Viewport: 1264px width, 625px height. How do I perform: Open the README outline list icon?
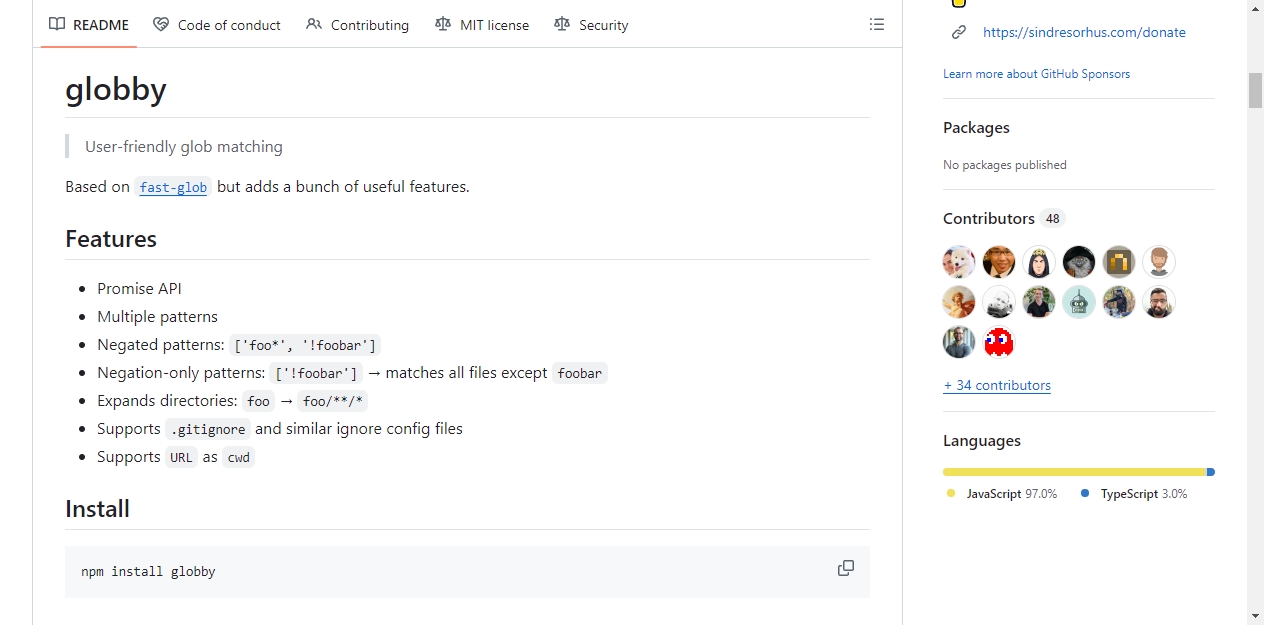(x=877, y=25)
